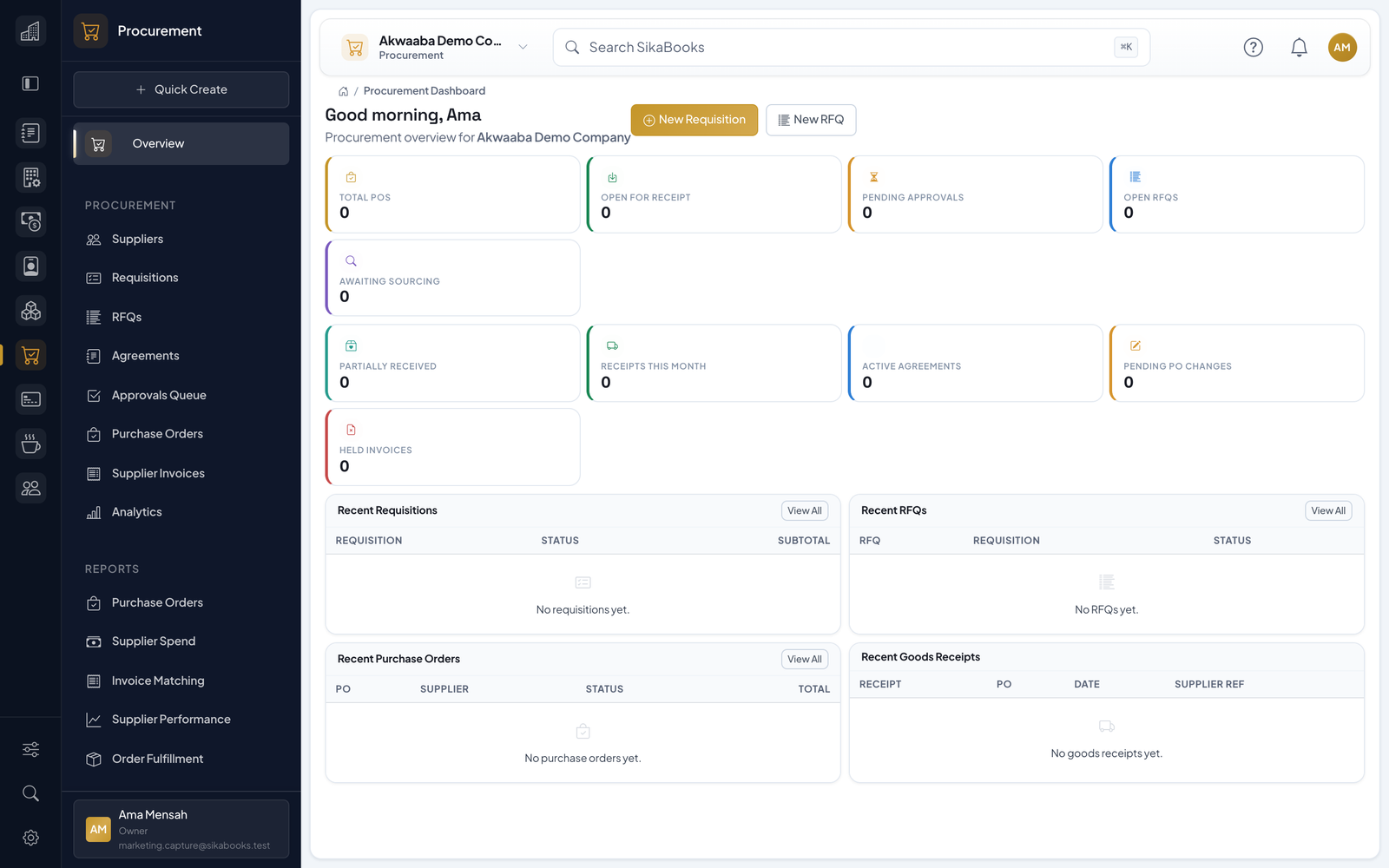Focus the Search SikaBooks field

pos(852,48)
